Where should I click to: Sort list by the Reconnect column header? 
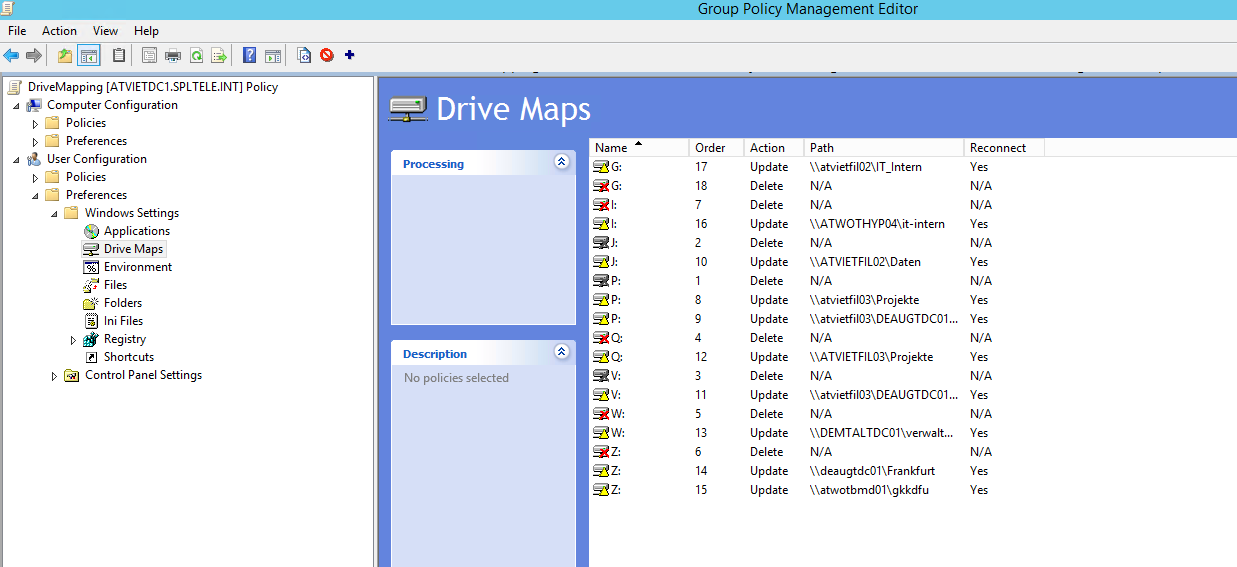tap(1004, 148)
